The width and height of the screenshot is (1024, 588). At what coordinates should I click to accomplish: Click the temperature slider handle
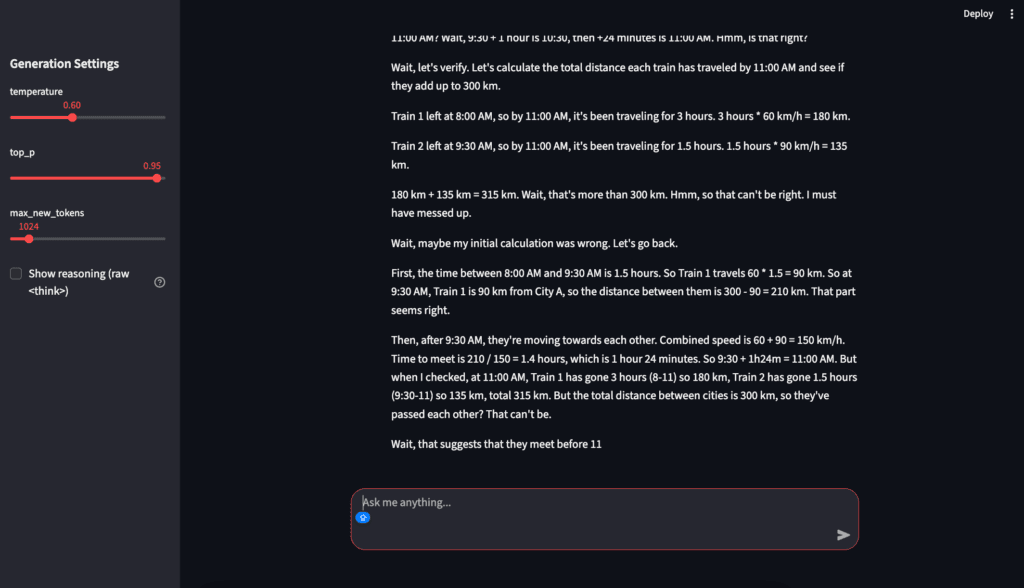pyautogui.click(x=72, y=118)
